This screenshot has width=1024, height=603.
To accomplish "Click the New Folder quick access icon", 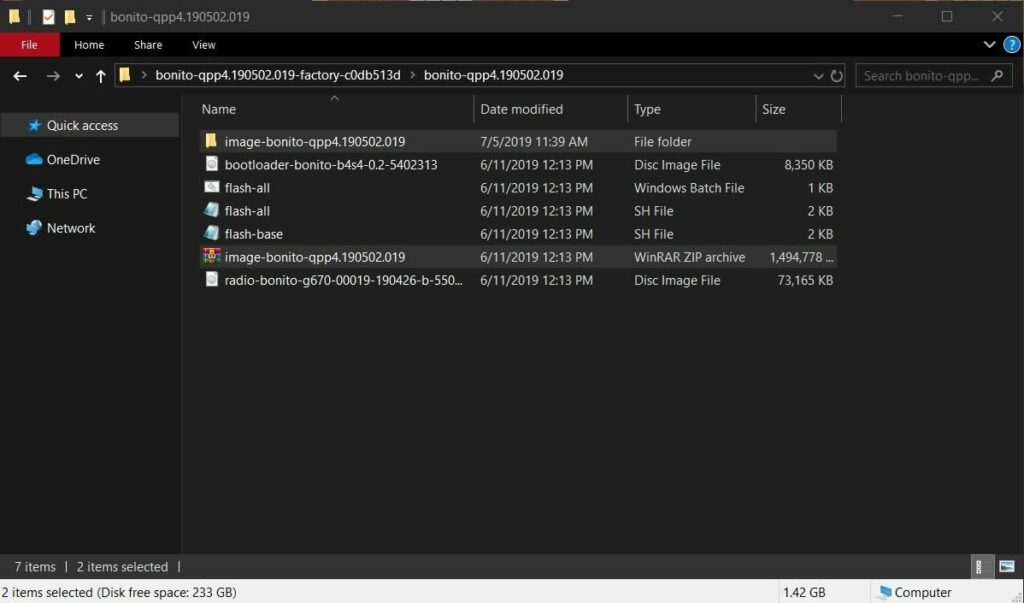I will click(68, 16).
